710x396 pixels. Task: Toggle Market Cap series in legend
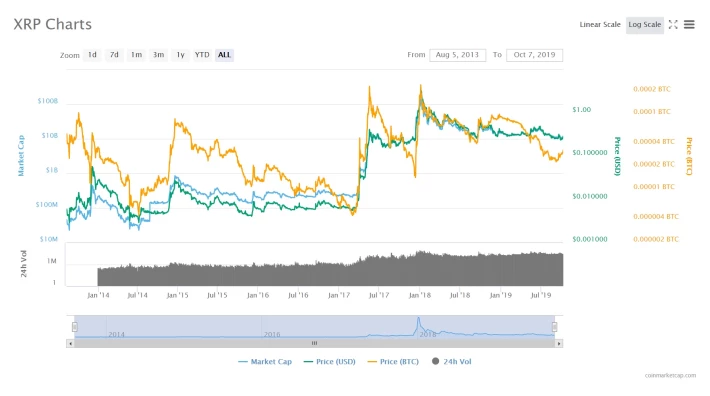[265, 361]
